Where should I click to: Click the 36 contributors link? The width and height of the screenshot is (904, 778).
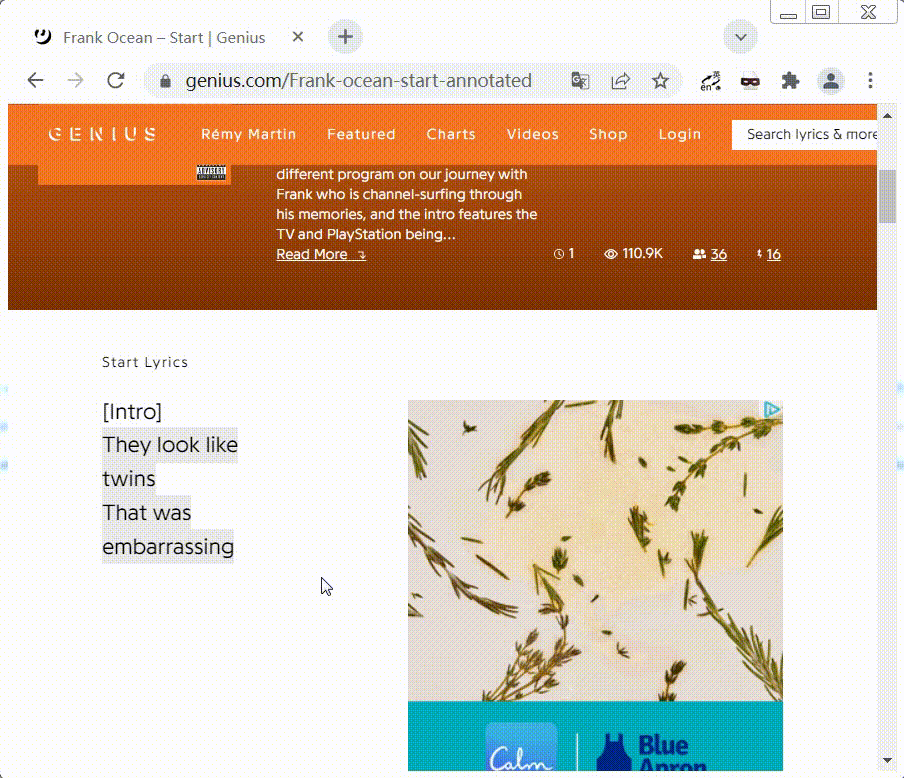click(718, 254)
